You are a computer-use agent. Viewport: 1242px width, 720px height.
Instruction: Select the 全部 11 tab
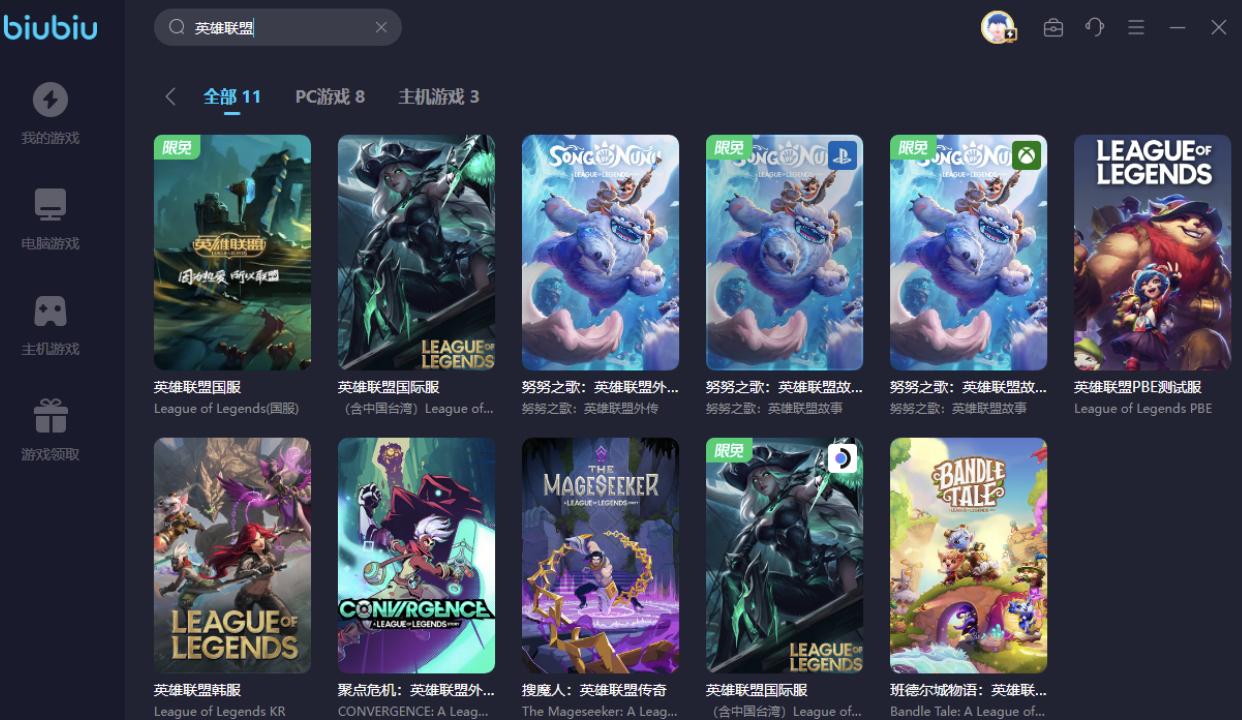232,97
